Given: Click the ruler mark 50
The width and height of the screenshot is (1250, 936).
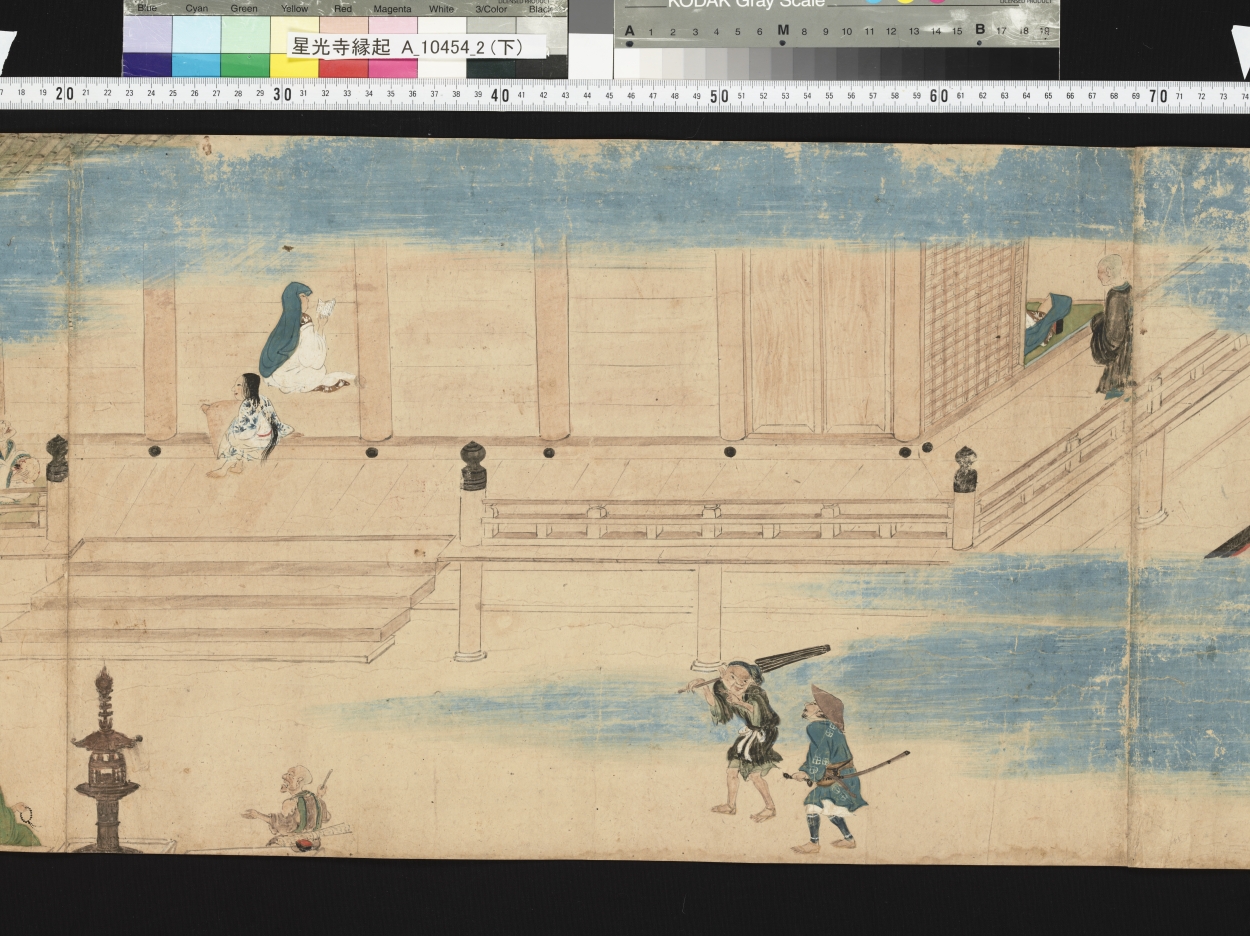Looking at the screenshot, I should 718,95.
